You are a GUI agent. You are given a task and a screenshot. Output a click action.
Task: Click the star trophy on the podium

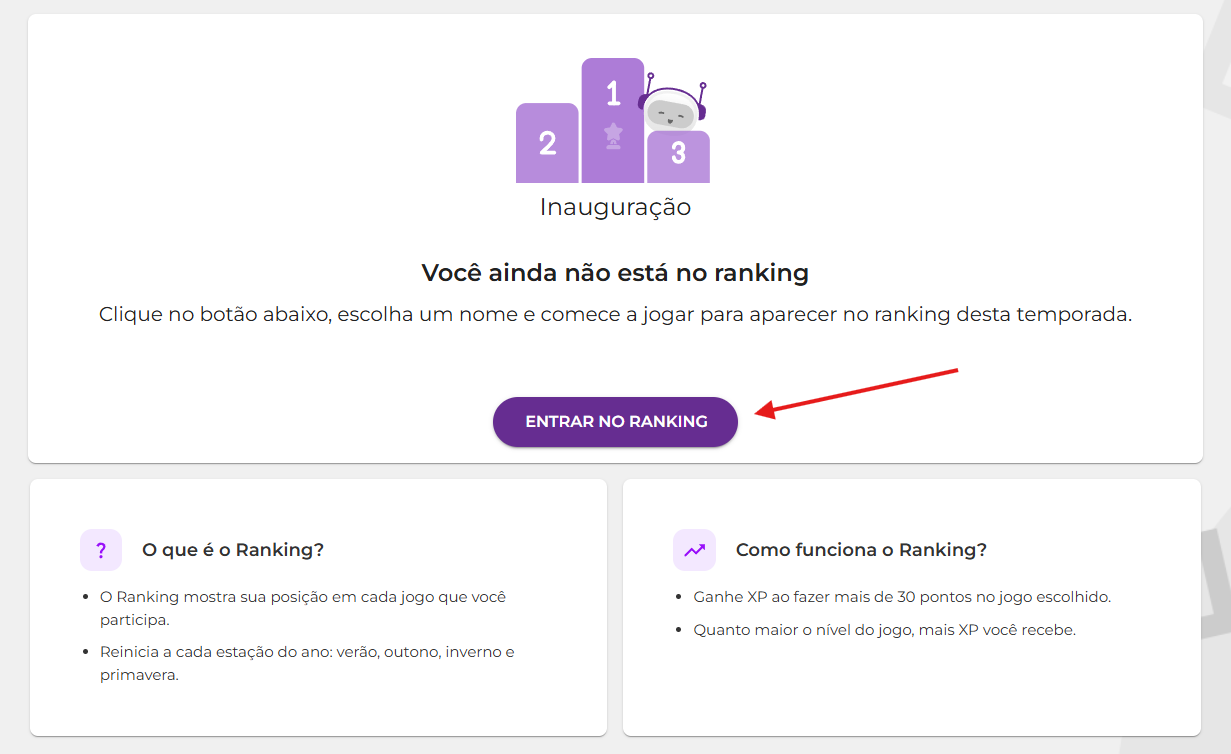[x=613, y=135]
